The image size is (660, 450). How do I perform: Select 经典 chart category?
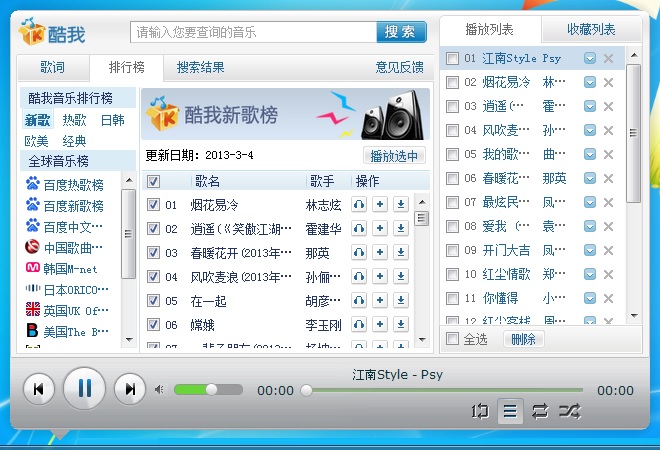[x=74, y=141]
